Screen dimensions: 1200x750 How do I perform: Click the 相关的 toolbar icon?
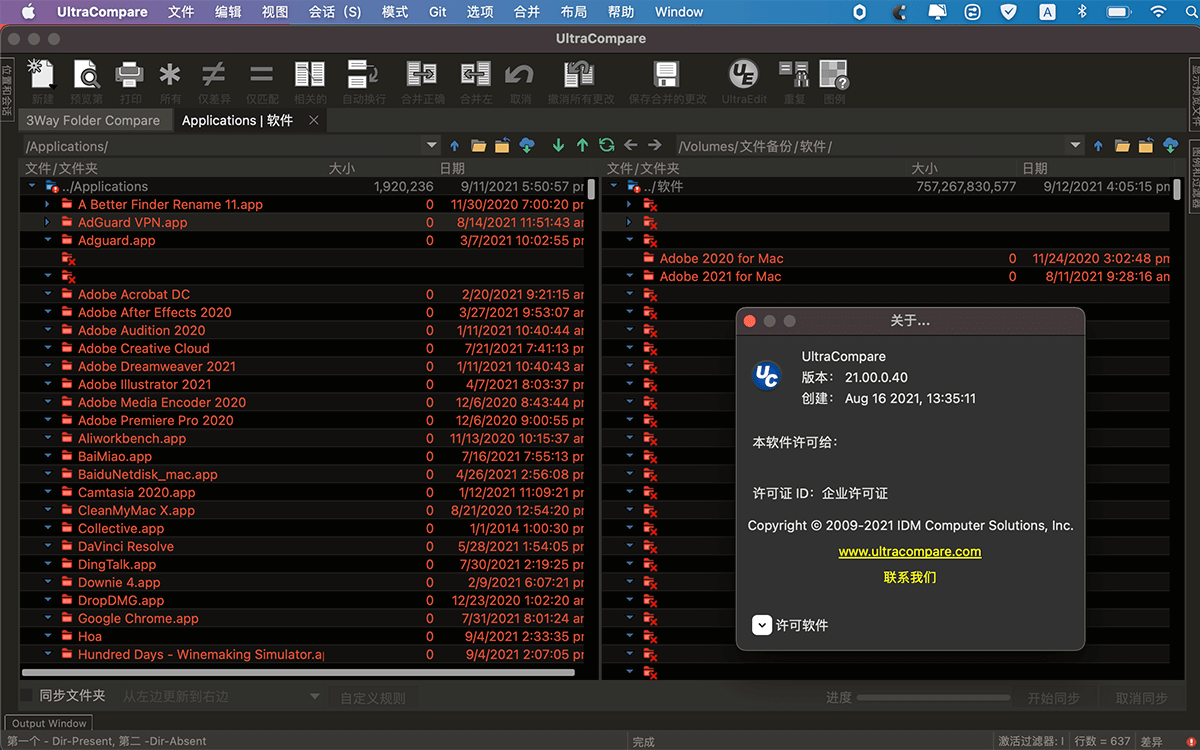coord(310,75)
